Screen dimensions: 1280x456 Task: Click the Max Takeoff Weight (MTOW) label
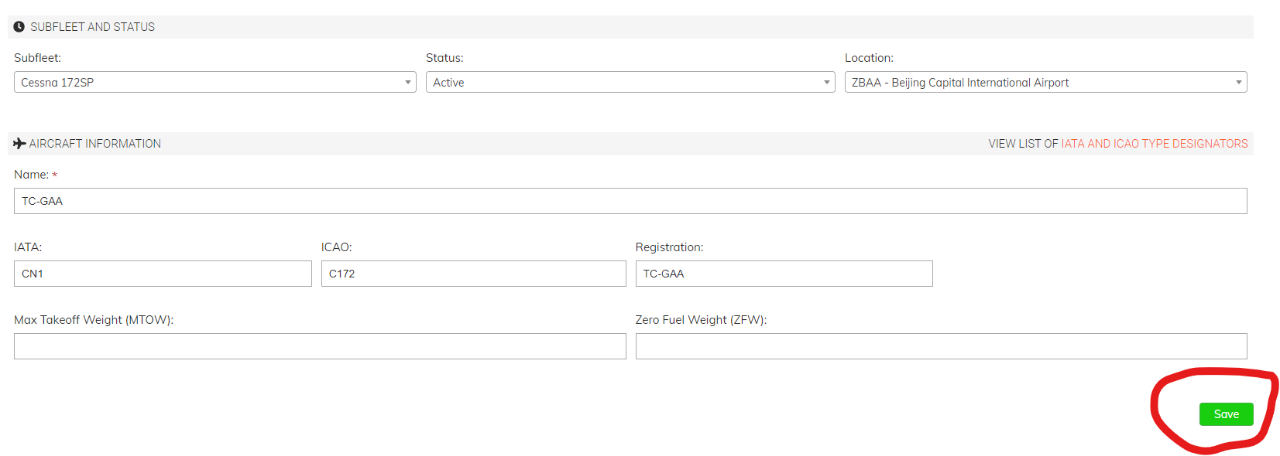(x=94, y=319)
